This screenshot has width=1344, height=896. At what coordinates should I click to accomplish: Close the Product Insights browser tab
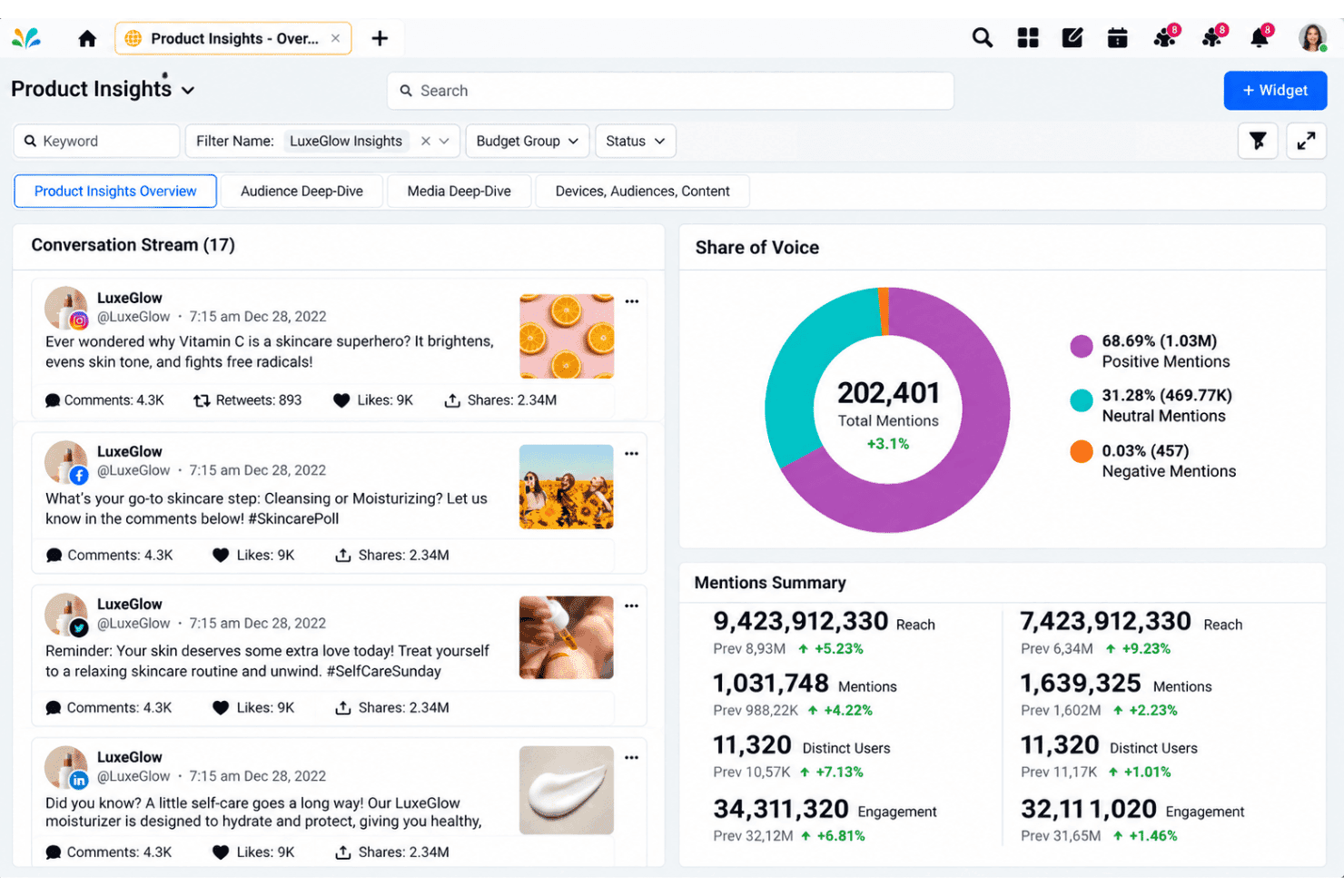(335, 38)
